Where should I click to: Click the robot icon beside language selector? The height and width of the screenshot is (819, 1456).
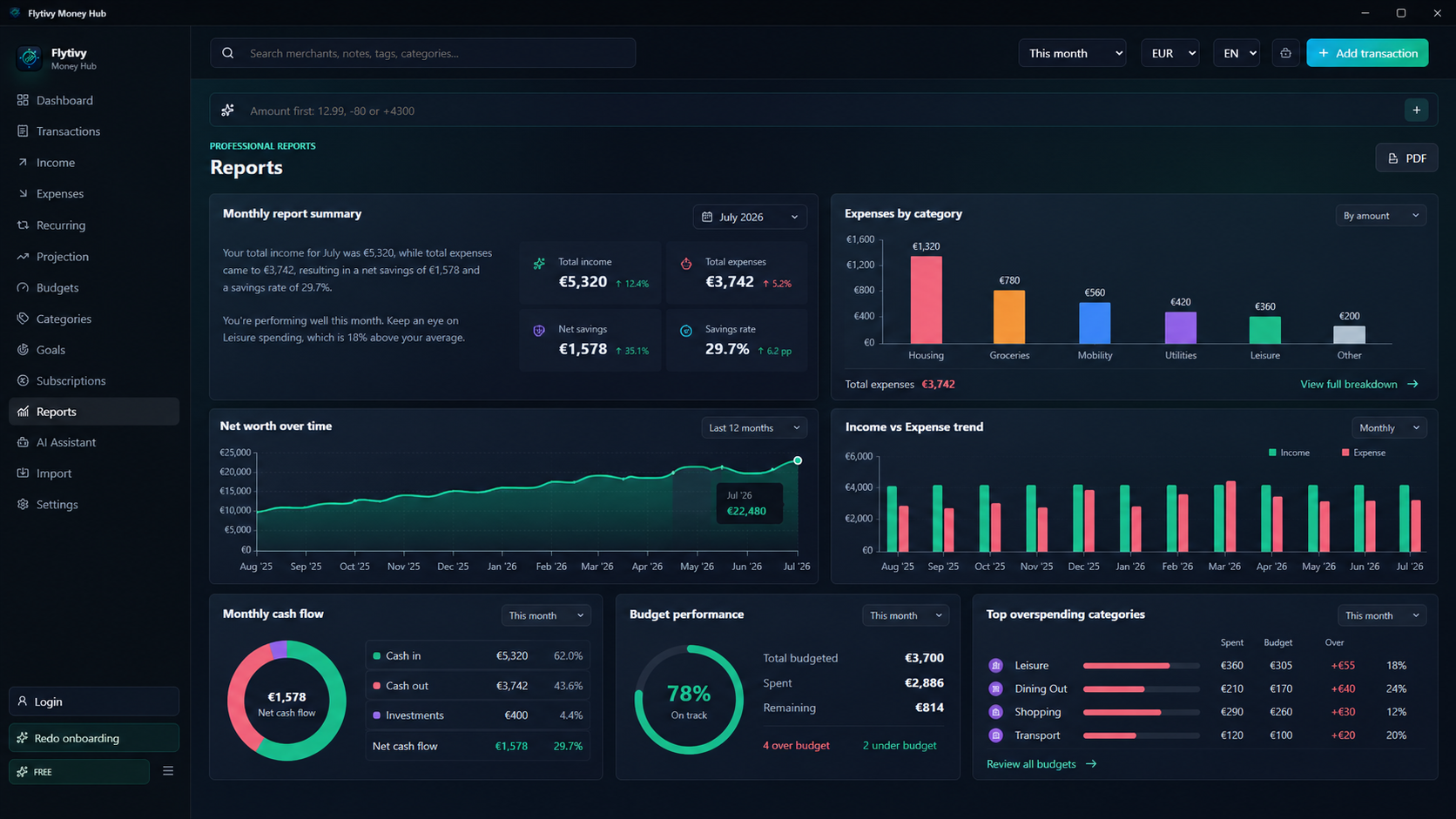pyautogui.click(x=1285, y=53)
